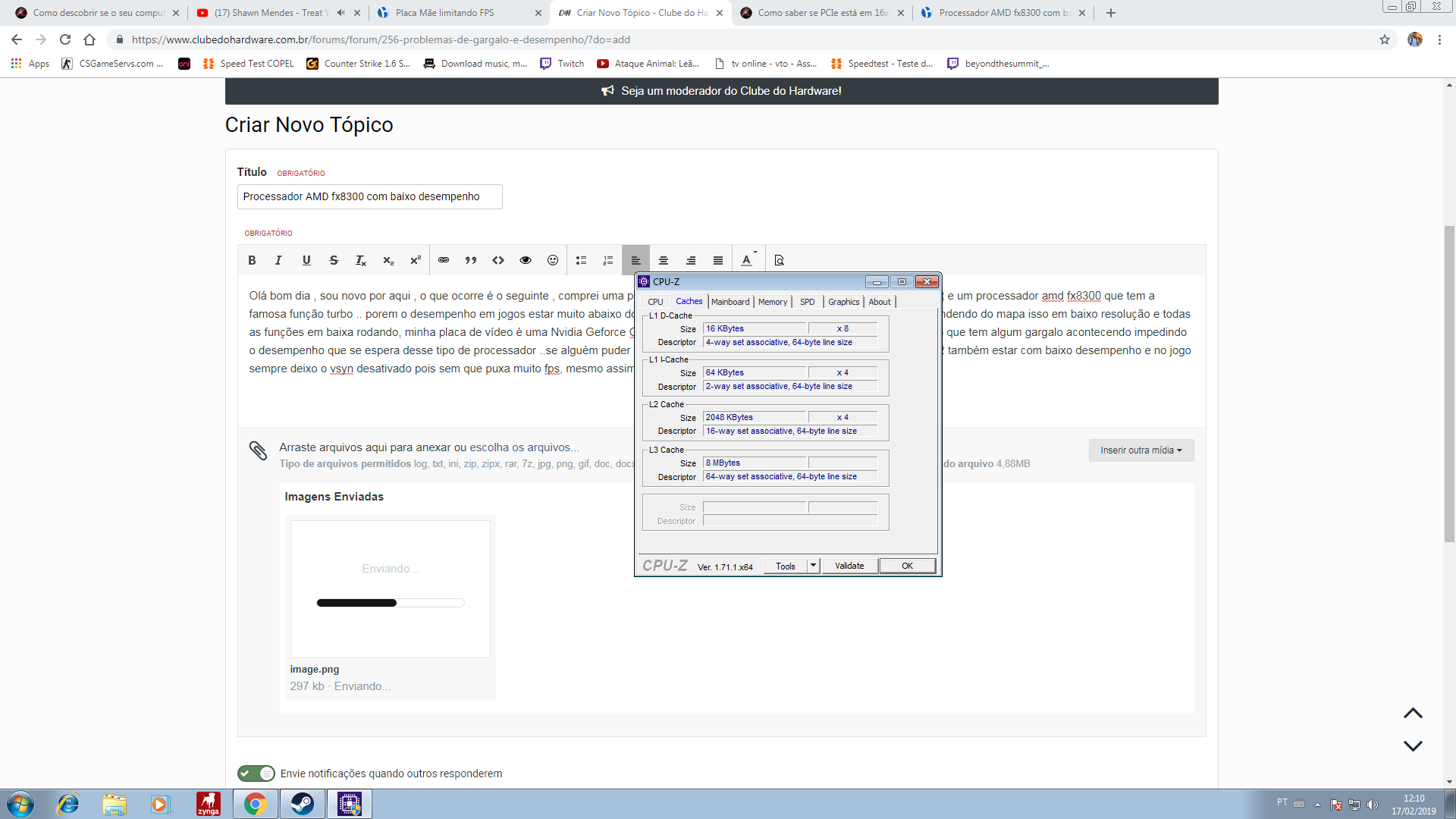Toggle italic formatting in the editor
Image resolution: width=1456 pixels, height=819 pixels.
[x=278, y=260]
